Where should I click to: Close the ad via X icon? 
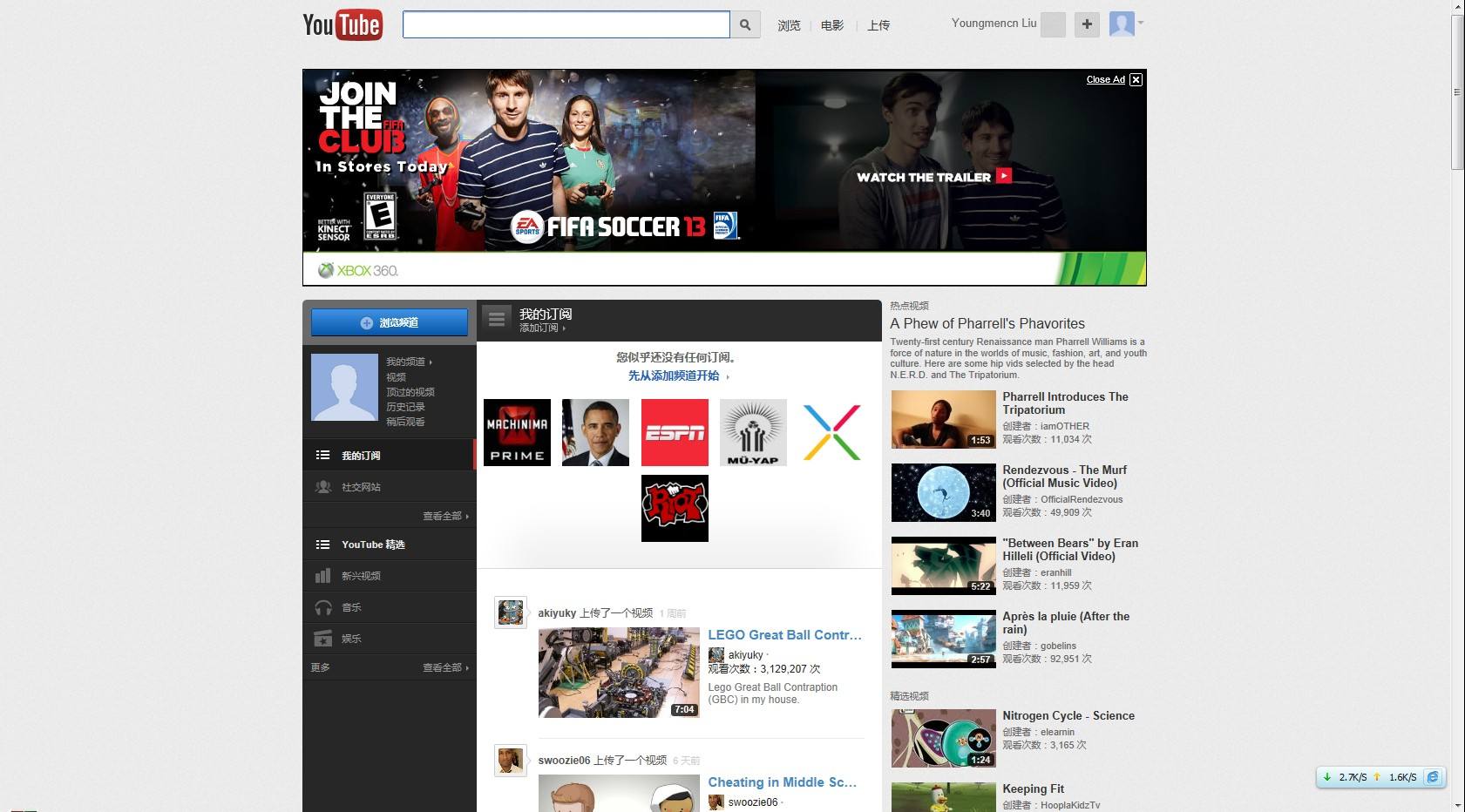[1136, 79]
